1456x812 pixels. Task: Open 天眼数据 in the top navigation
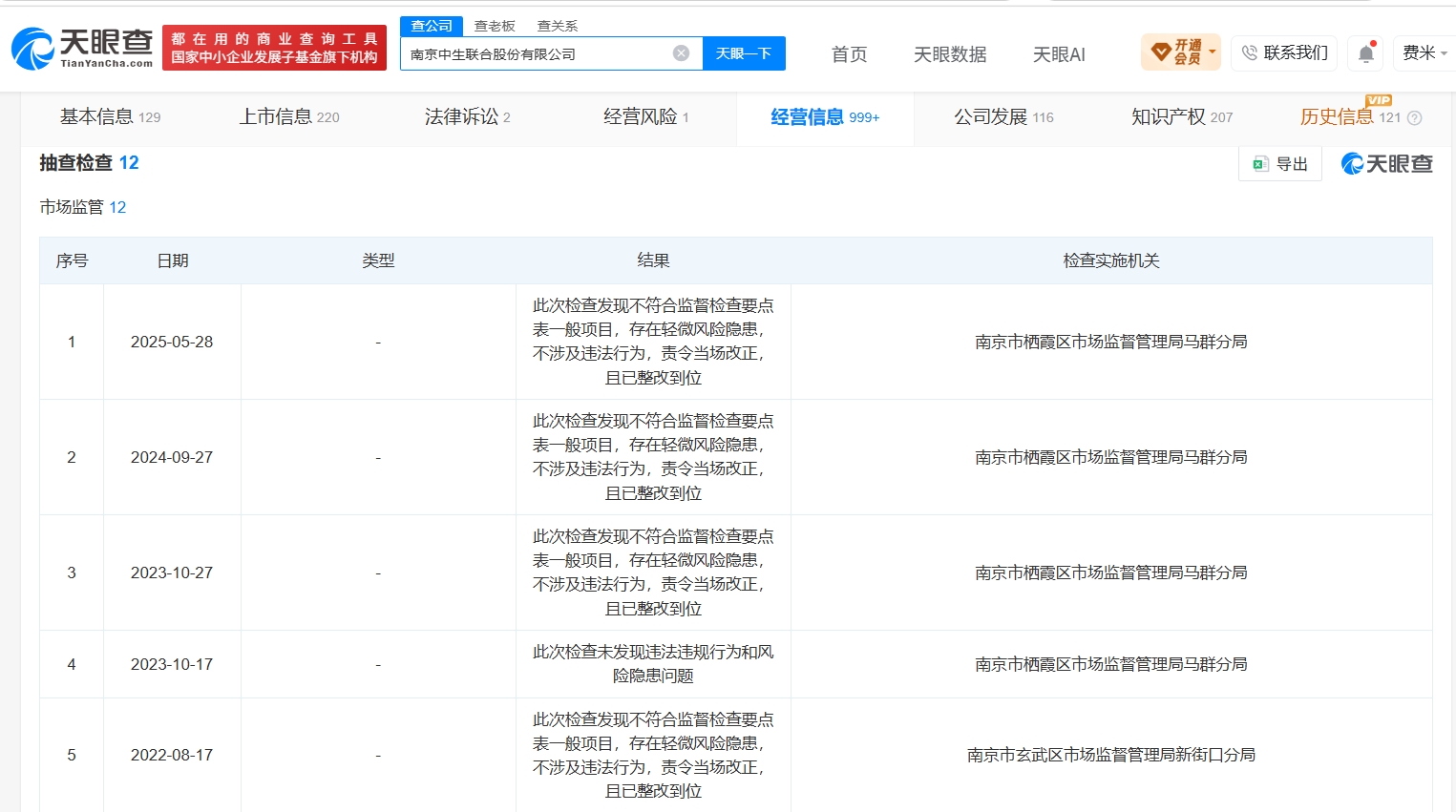[x=950, y=54]
